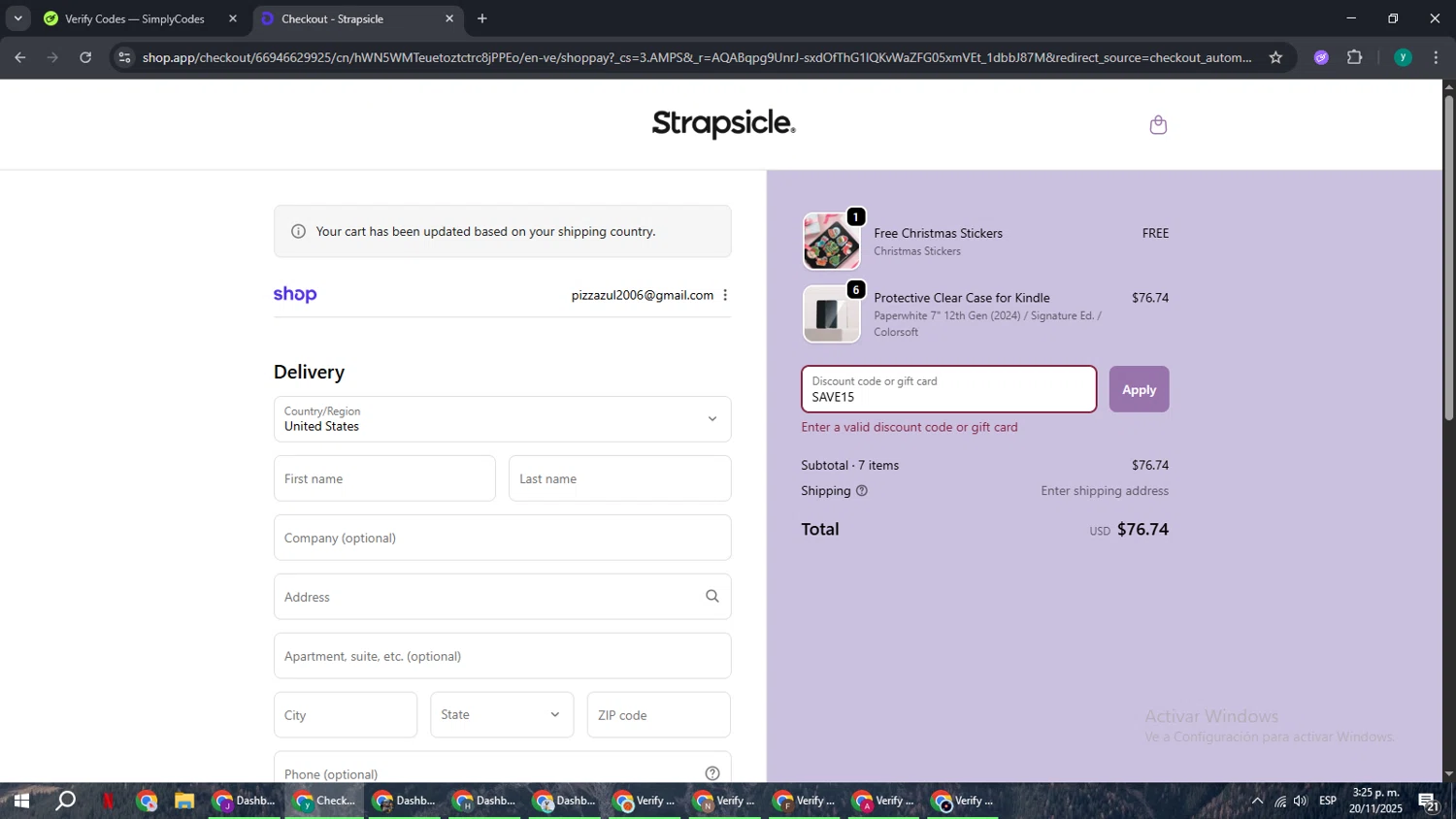This screenshot has height=819, width=1456.
Task: Open account options three-dot menu beside email
Action: coord(725,295)
